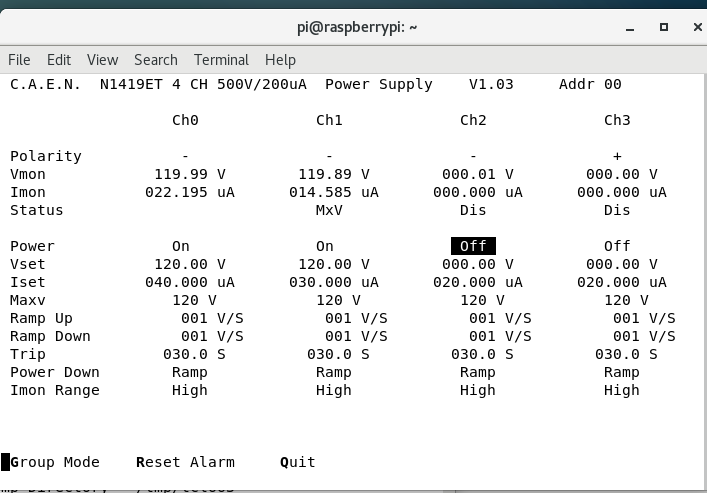Select Reset Alarm option
The image size is (707, 493).
coord(185,462)
